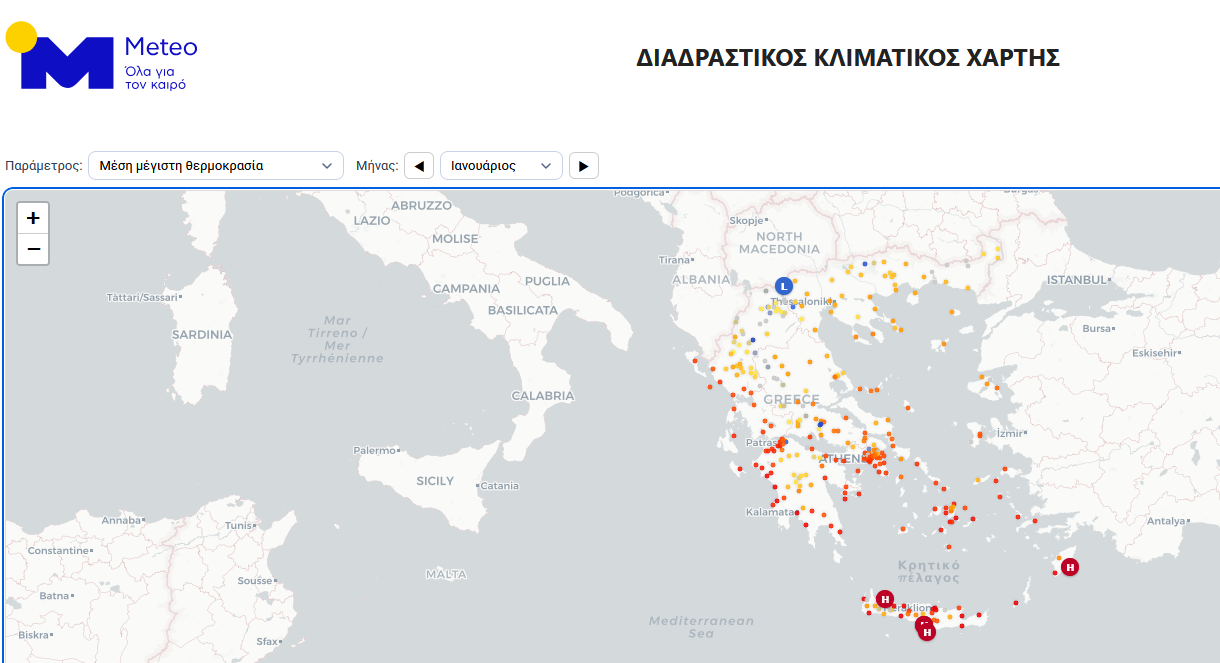Click the chevron on Μέση μέγιστη θερμοκρασία selector
The width and height of the screenshot is (1220, 663).
click(x=326, y=166)
